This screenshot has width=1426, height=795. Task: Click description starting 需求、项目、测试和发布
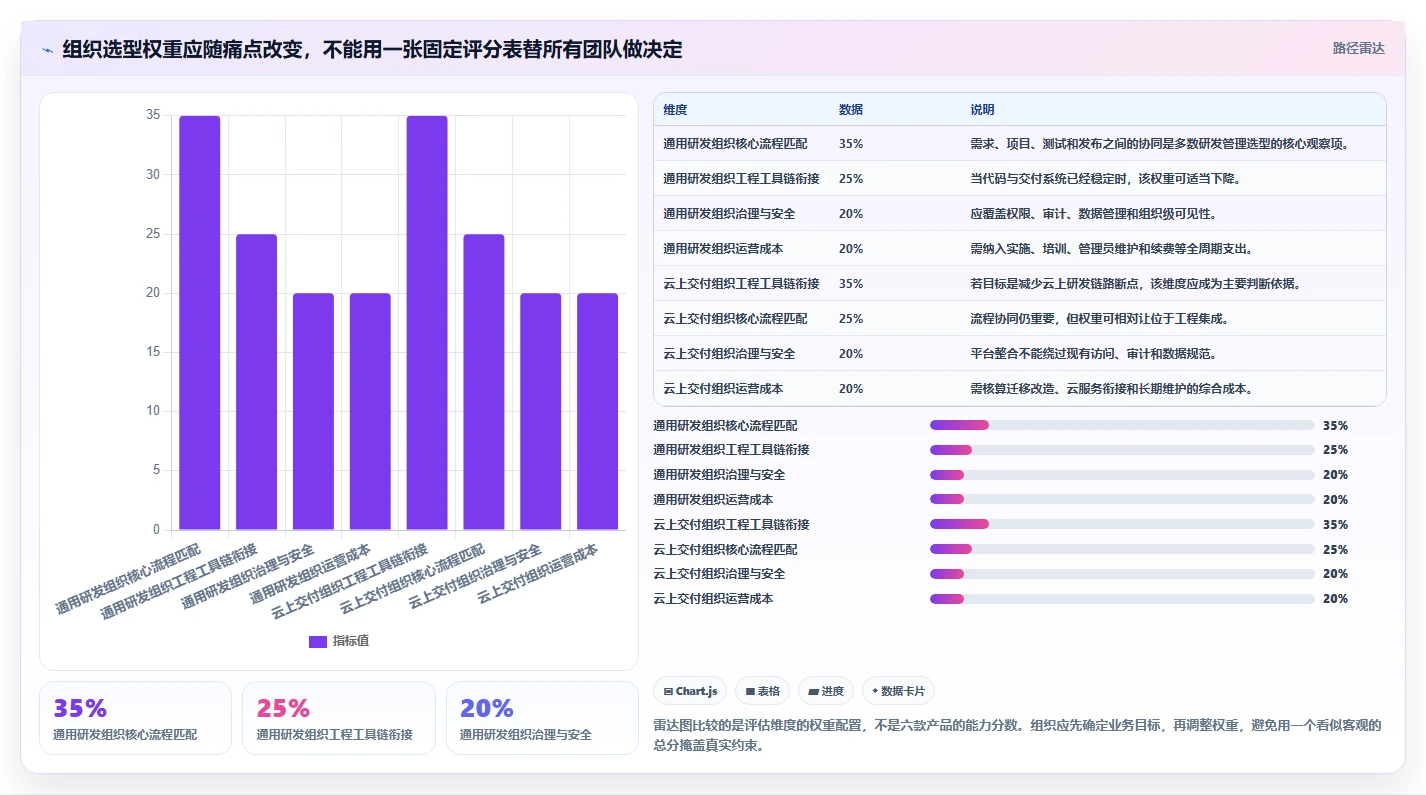coord(1160,144)
